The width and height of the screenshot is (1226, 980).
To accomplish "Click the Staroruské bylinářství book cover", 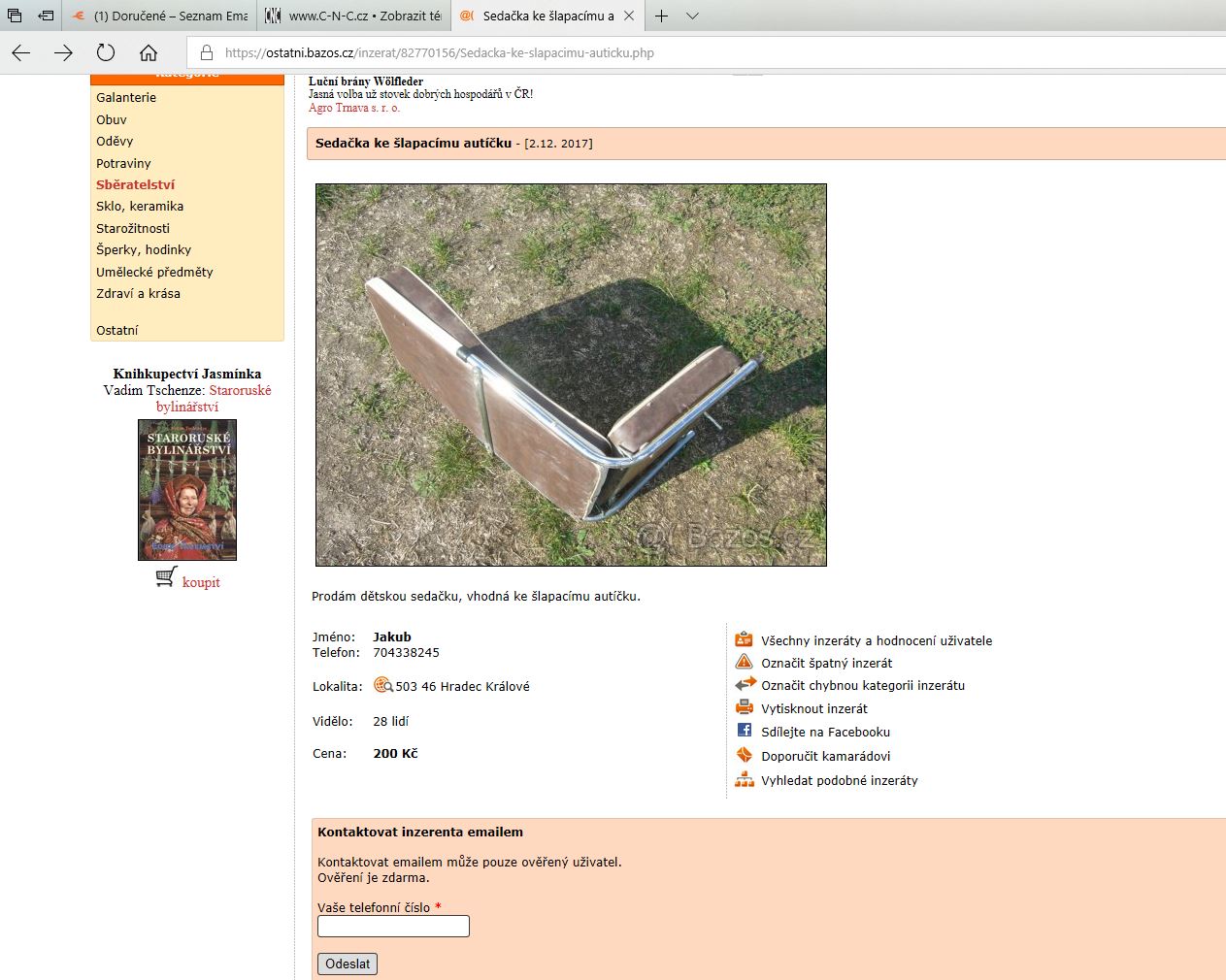I will click(187, 489).
